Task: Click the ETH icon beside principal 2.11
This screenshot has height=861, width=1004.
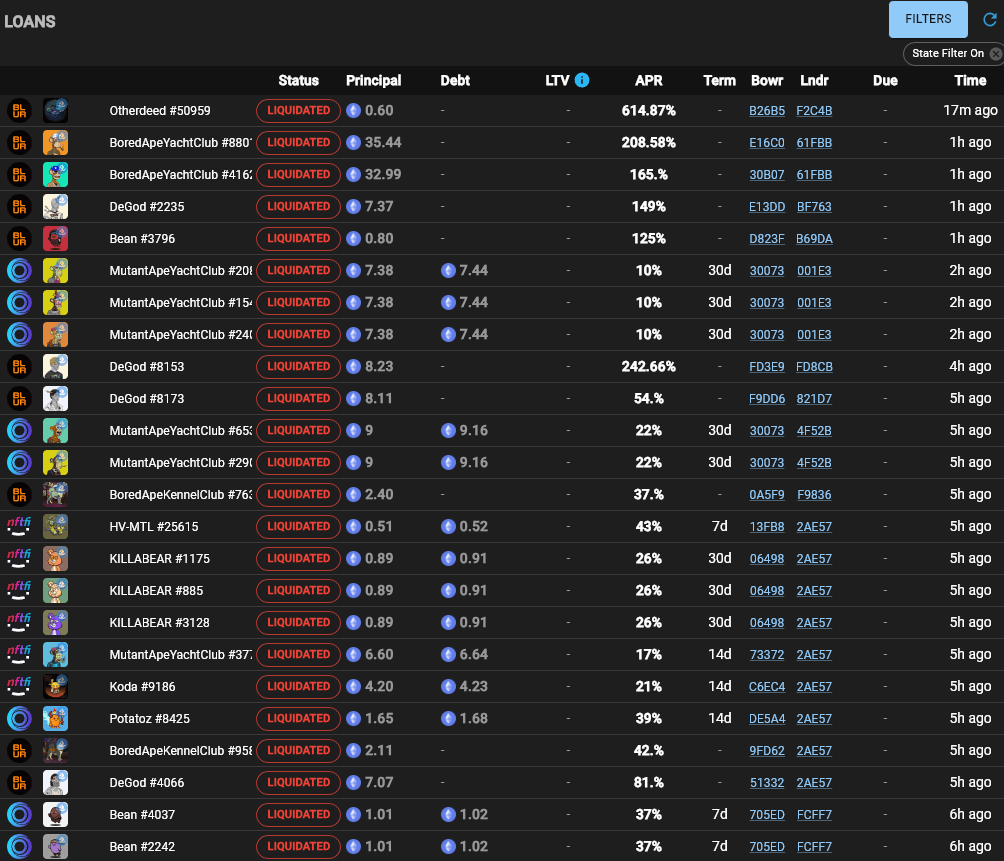Action: pos(353,750)
